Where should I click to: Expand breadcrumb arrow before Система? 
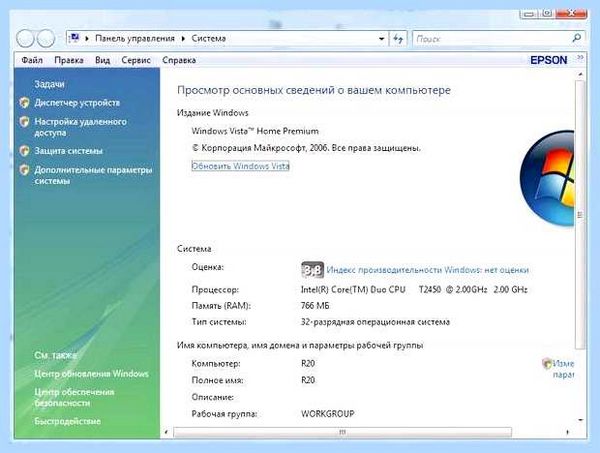(x=183, y=39)
